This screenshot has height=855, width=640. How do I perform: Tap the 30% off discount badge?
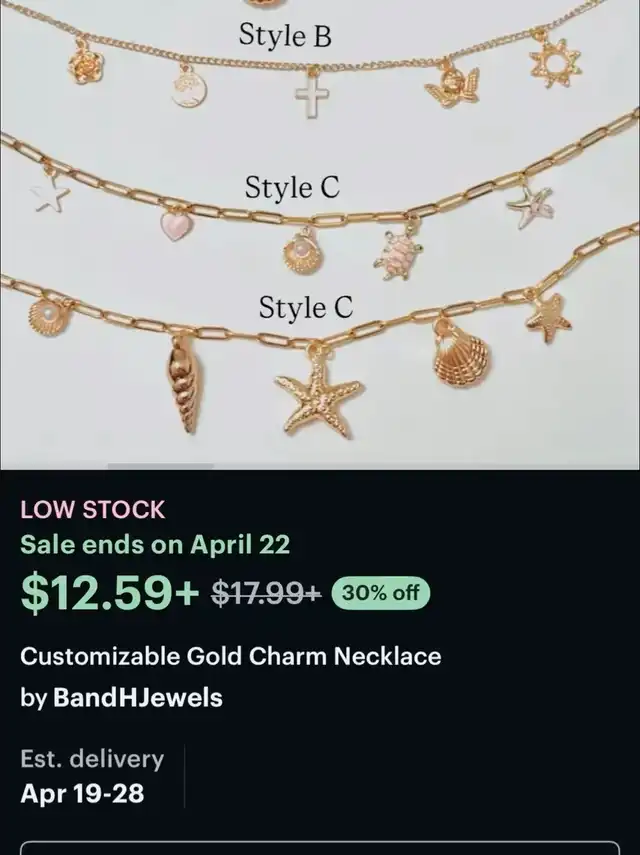(x=381, y=593)
